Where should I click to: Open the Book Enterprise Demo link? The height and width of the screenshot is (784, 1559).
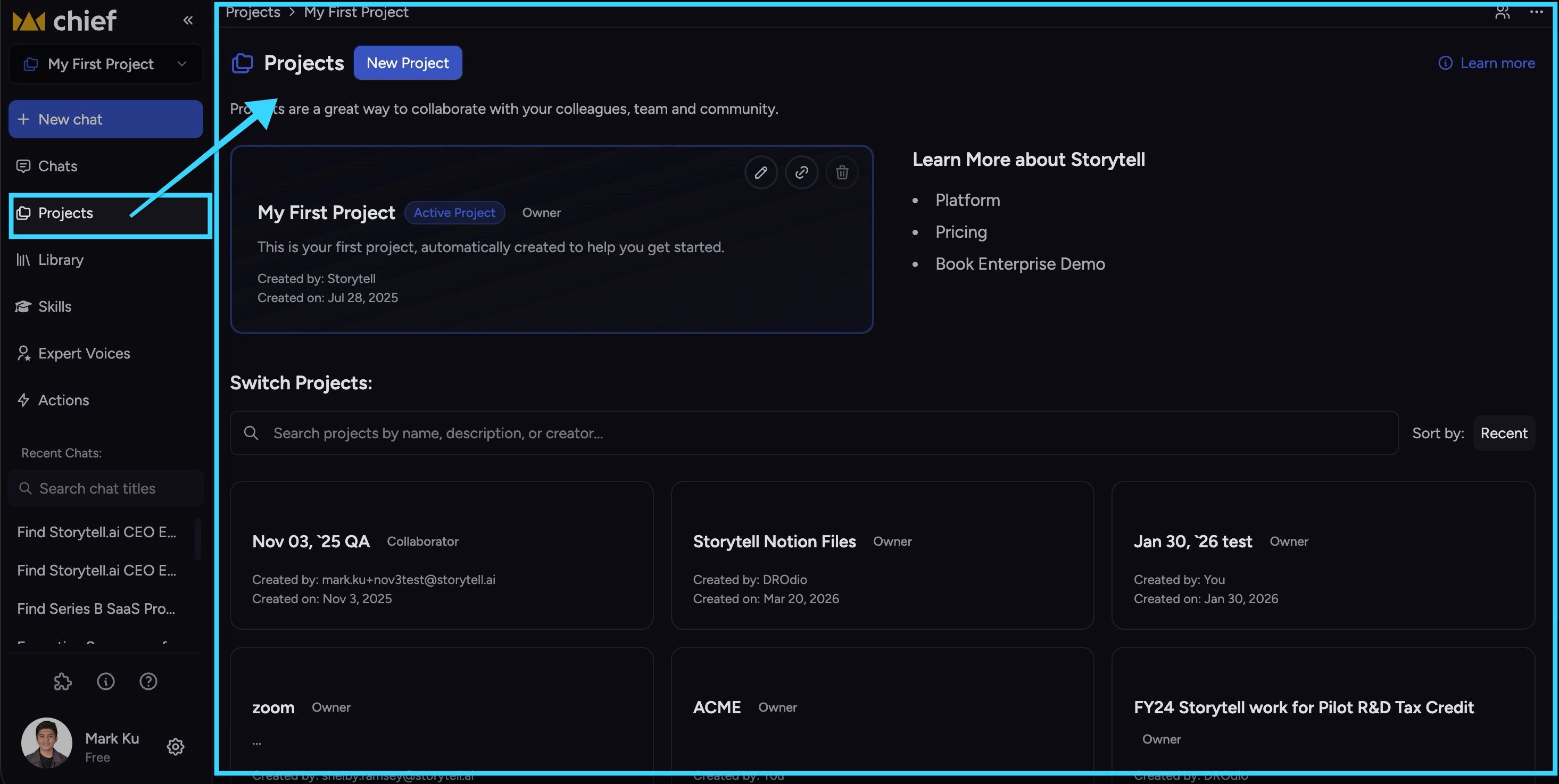click(1021, 264)
